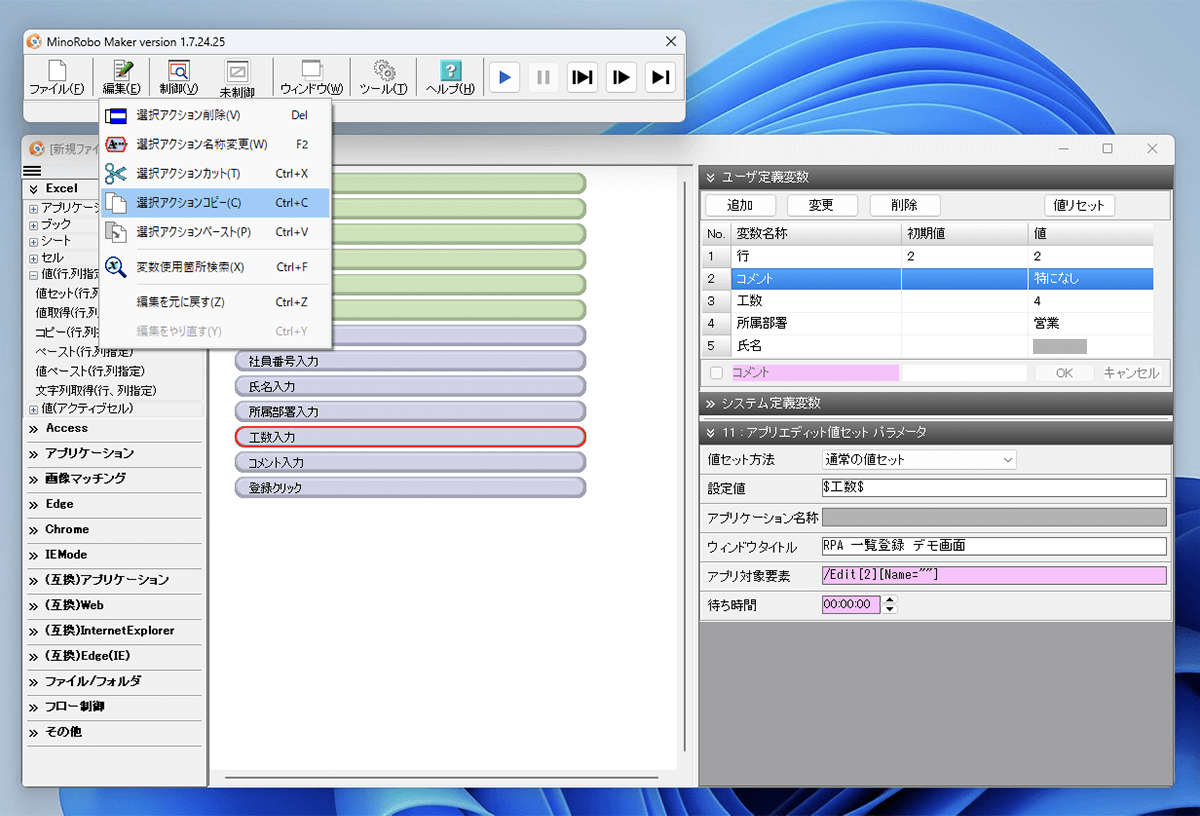
Task: Click the 値リセット button
Action: click(1080, 205)
